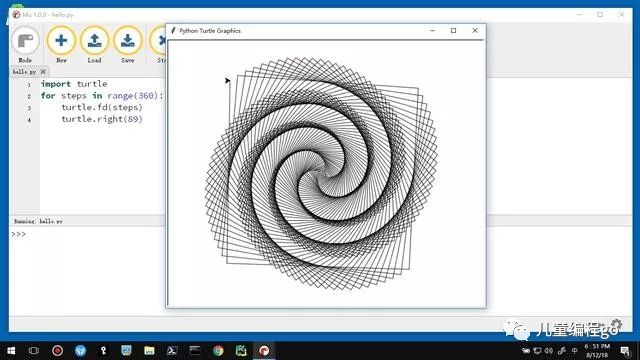Image resolution: width=640 pixels, height=360 pixels.
Task: Click the network icon in system tray
Action: [538, 351]
